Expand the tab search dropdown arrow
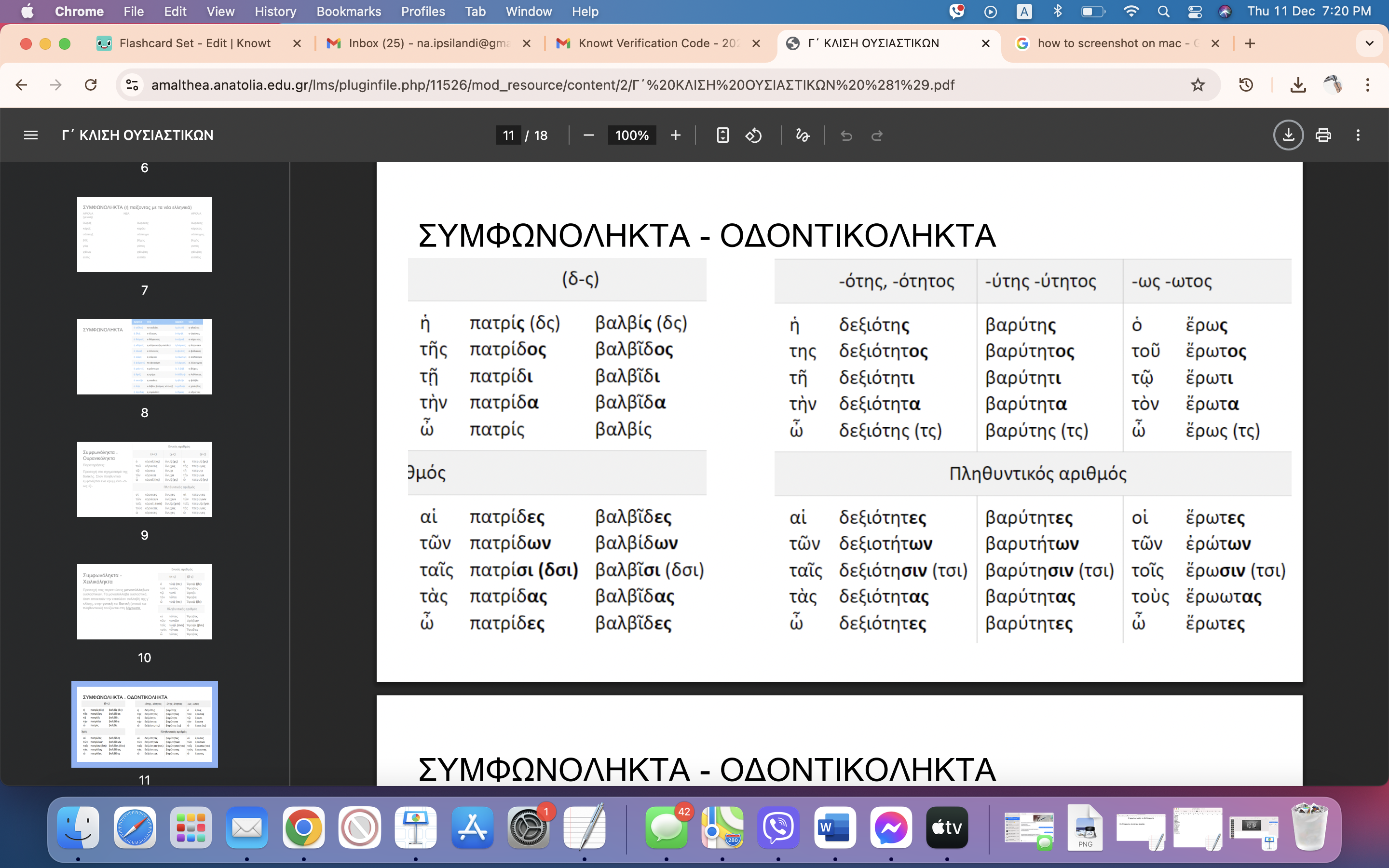This screenshot has width=1389, height=868. (x=1370, y=43)
